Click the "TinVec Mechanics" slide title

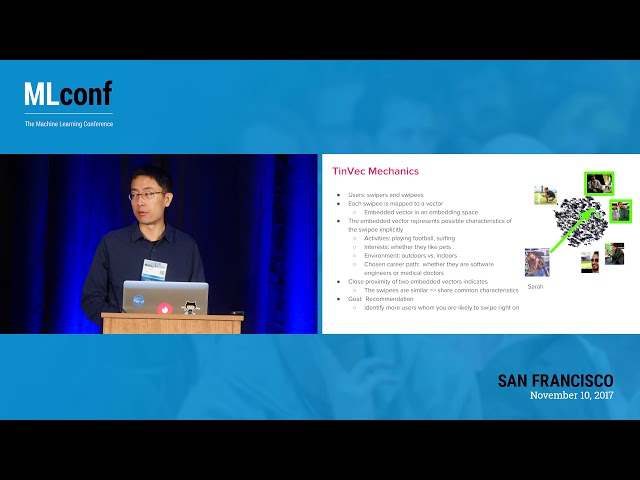click(376, 171)
